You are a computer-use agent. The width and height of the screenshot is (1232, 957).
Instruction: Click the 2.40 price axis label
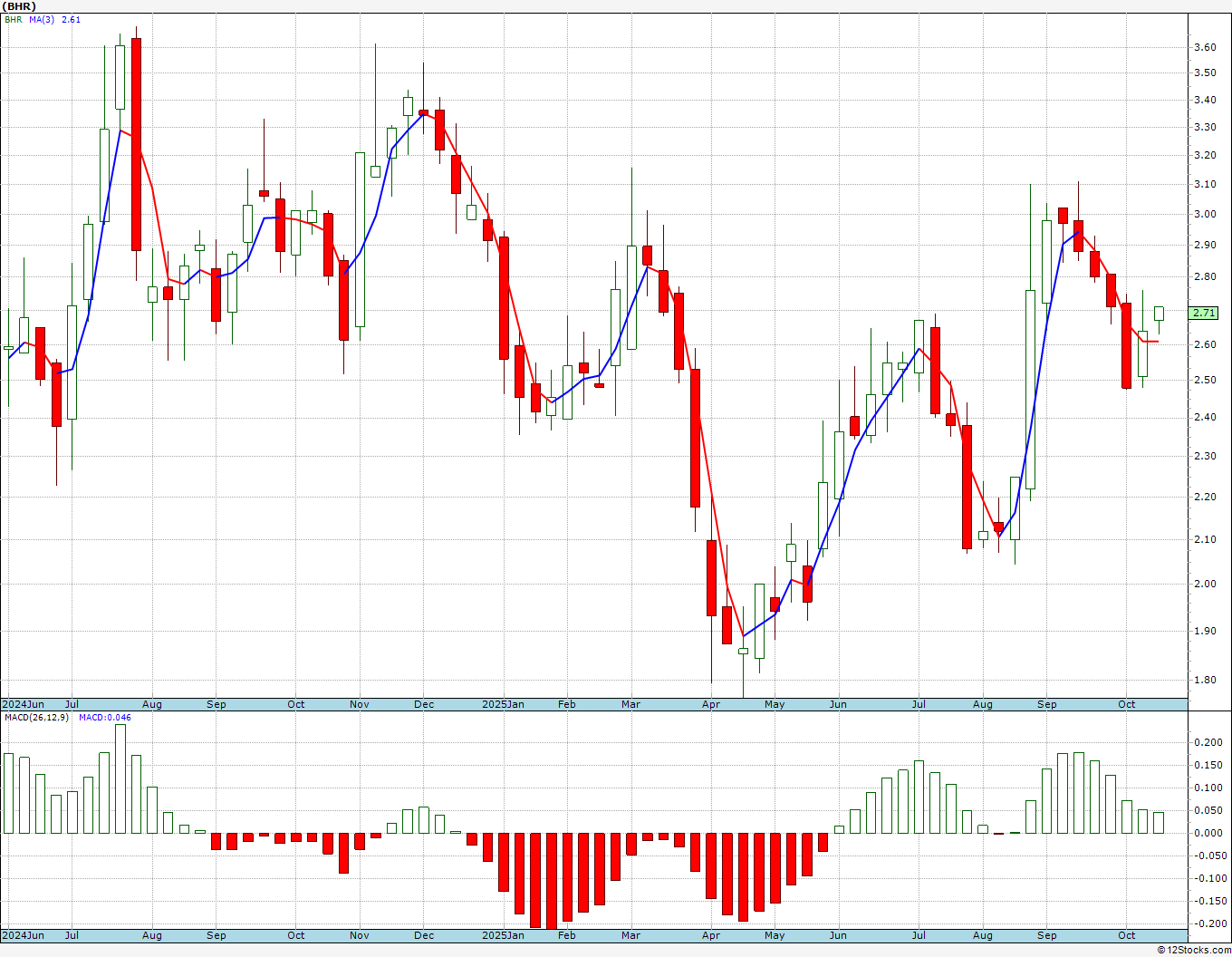click(x=1205, y=417)
